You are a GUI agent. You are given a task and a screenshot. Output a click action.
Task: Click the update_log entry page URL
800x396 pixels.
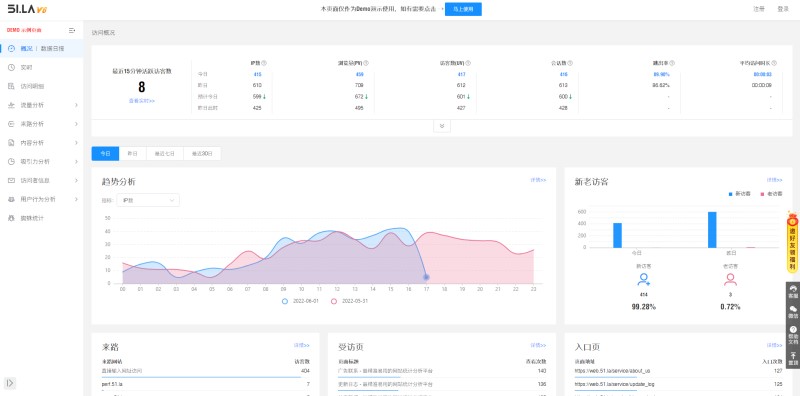[x=614, y=384]
